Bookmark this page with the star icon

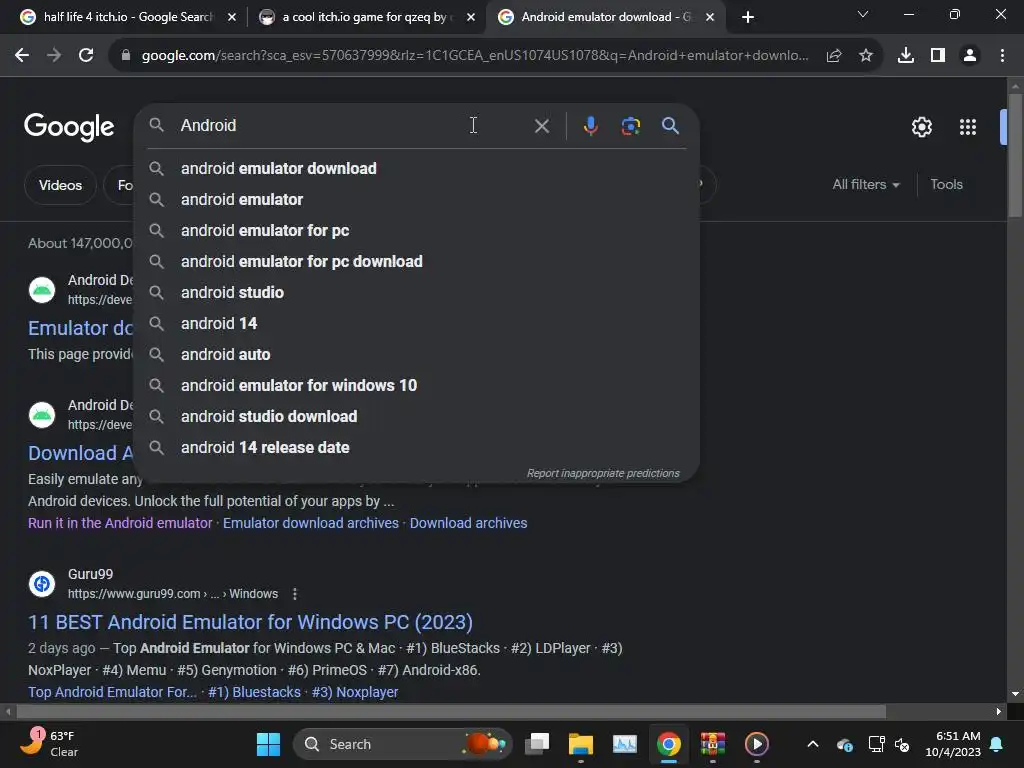[x=866, y=56]
